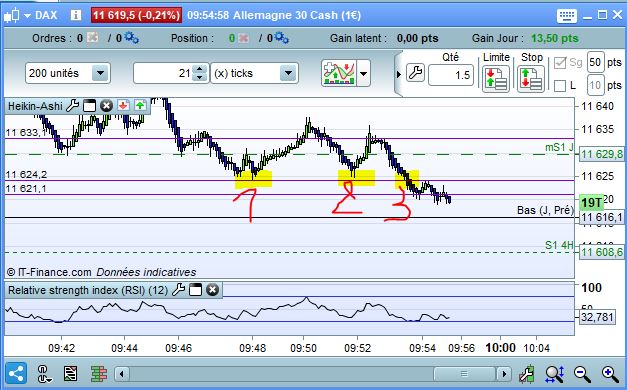Screen dimensions: 627x390
Task: Click the horizontal chart scrollbar thumb
Action: pos(464,374)
